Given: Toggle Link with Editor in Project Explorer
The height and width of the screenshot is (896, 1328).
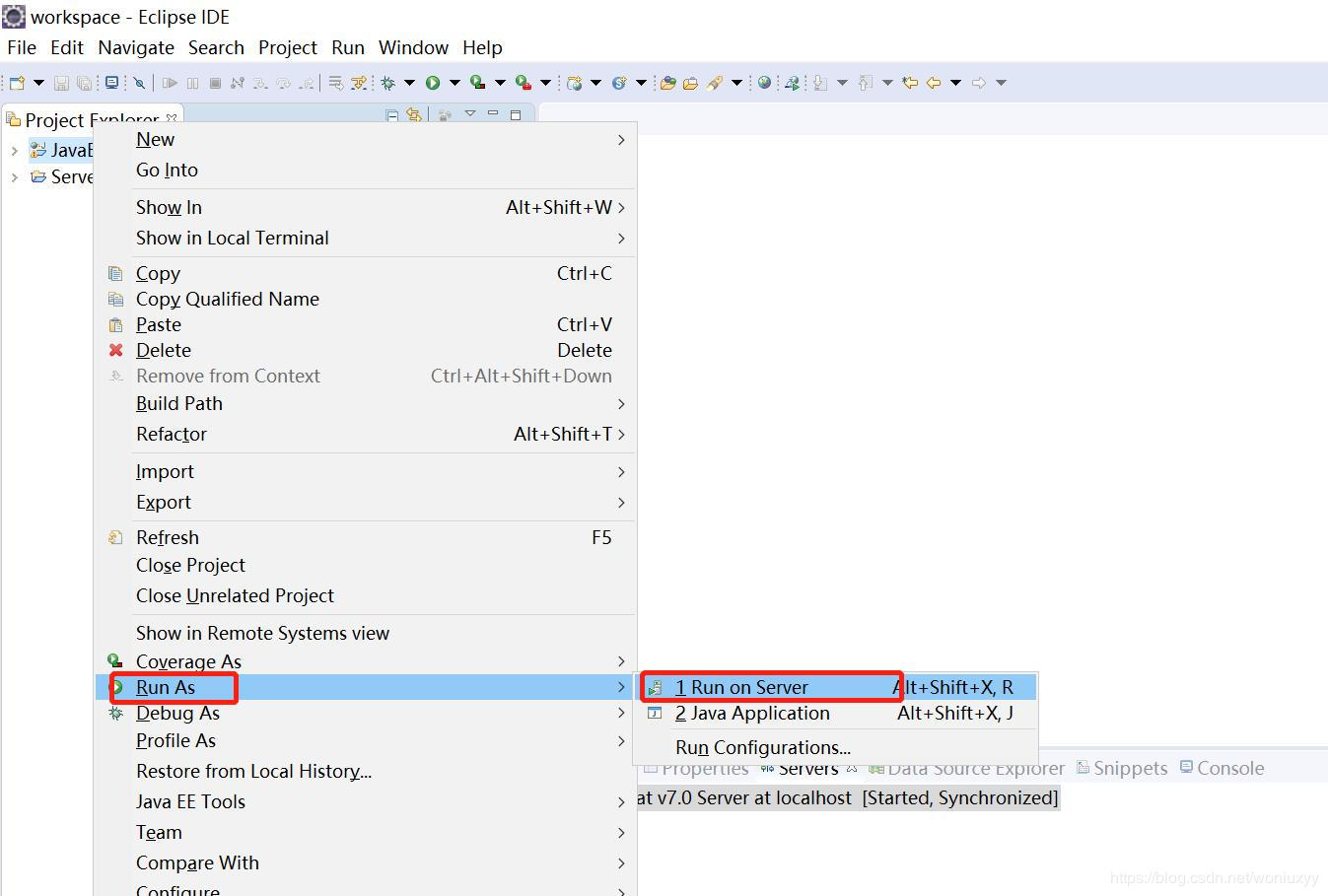Looking at the screenshot, I should click(414, 114).
